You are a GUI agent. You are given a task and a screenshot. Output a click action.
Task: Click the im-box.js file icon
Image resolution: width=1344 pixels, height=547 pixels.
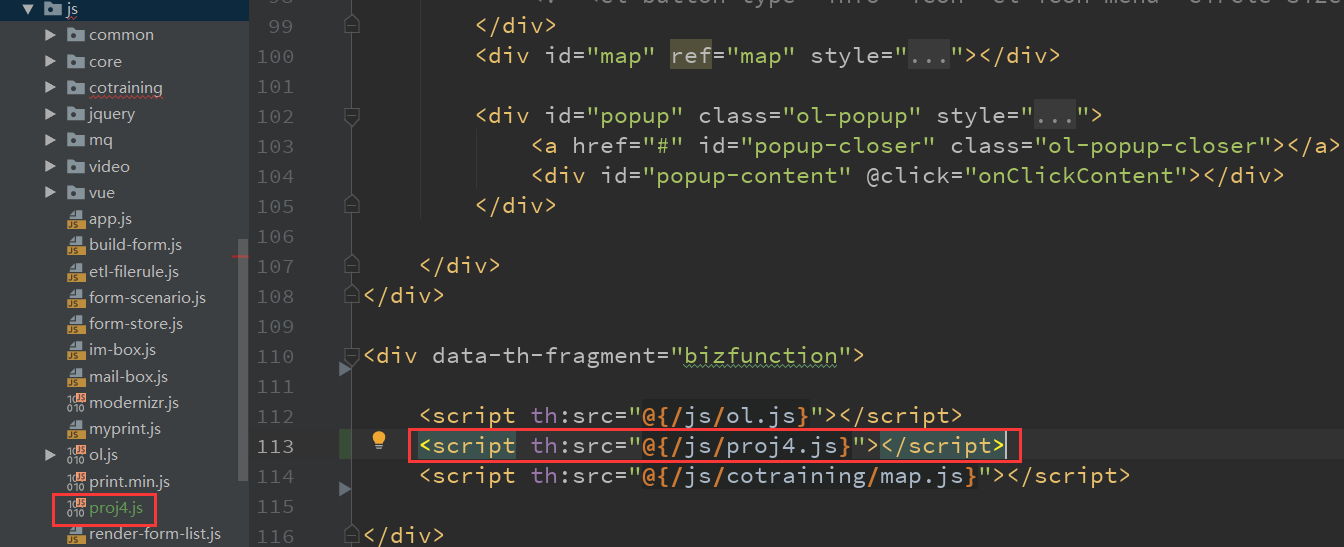(x=76, y=350)
